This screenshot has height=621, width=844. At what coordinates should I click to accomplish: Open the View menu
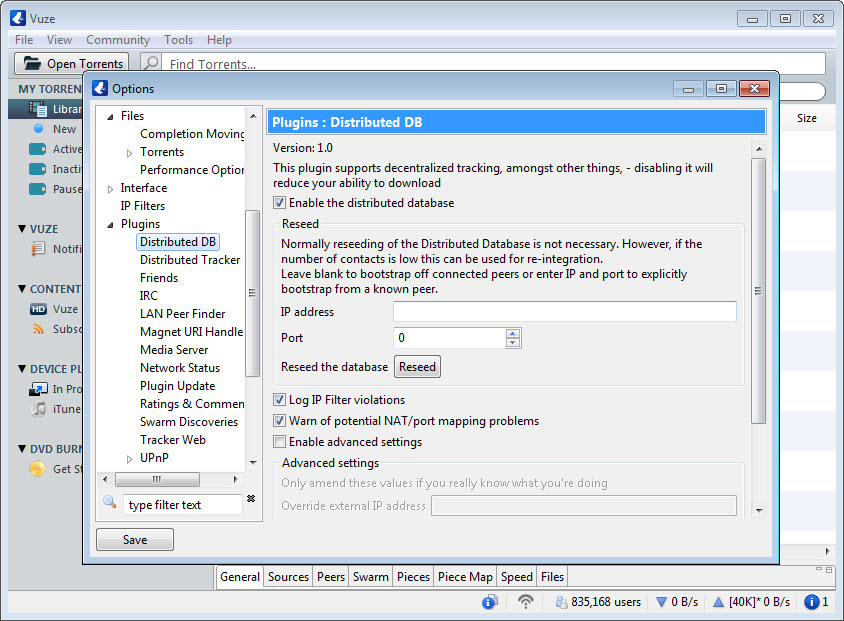coord(59,40)
